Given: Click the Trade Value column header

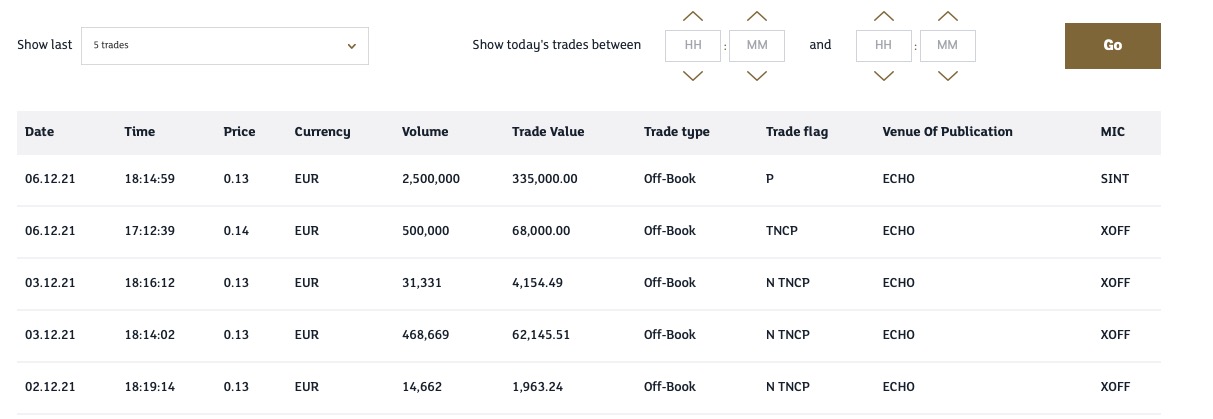Looking at the screenshot, I should [548, 132].
